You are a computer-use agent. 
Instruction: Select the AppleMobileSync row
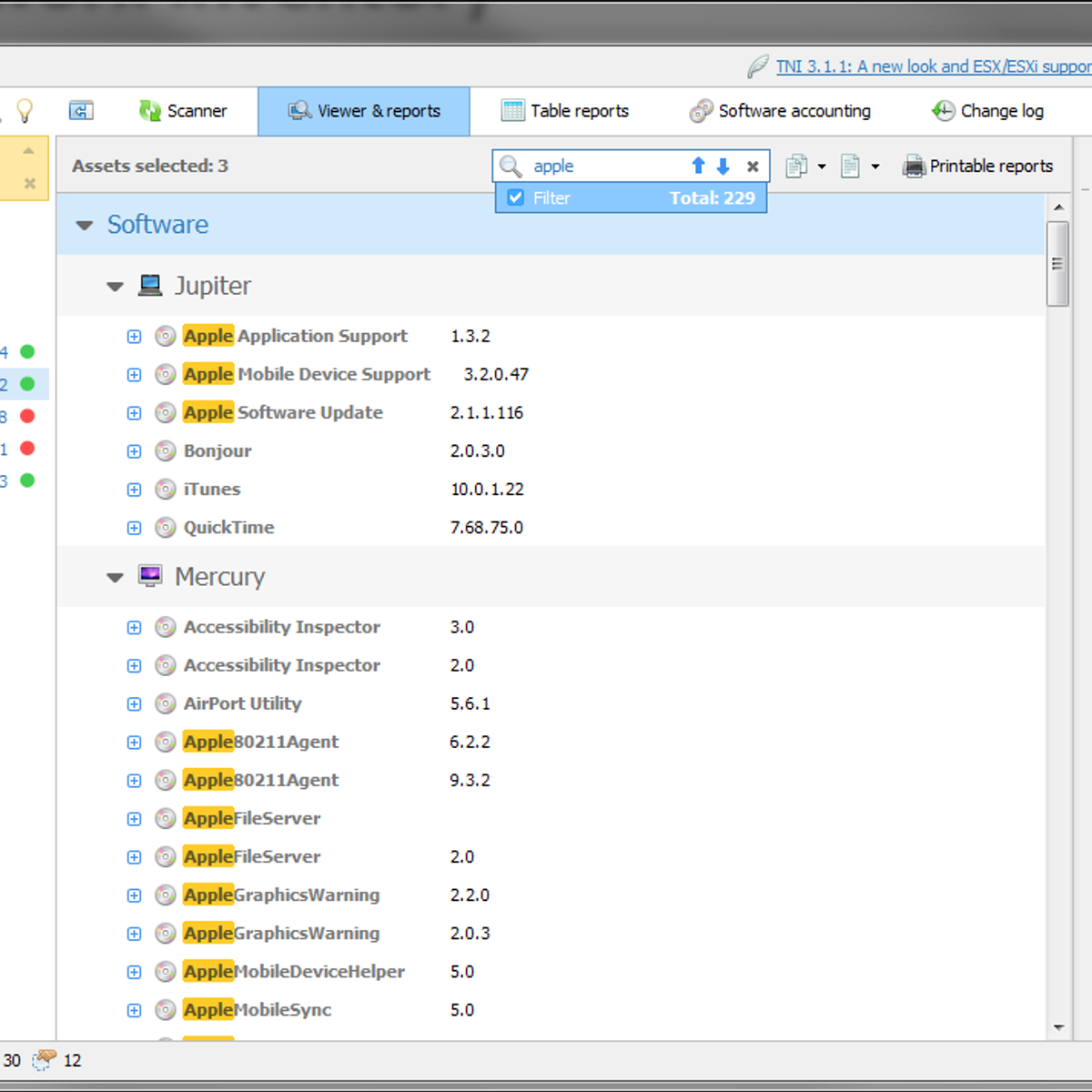pos(551,1010)
